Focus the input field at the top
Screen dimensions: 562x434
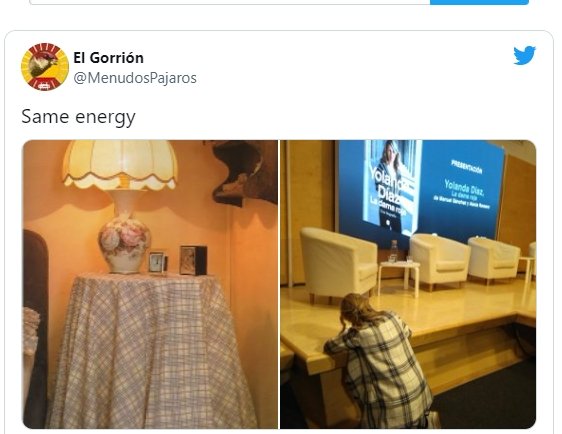coord(229,2)
